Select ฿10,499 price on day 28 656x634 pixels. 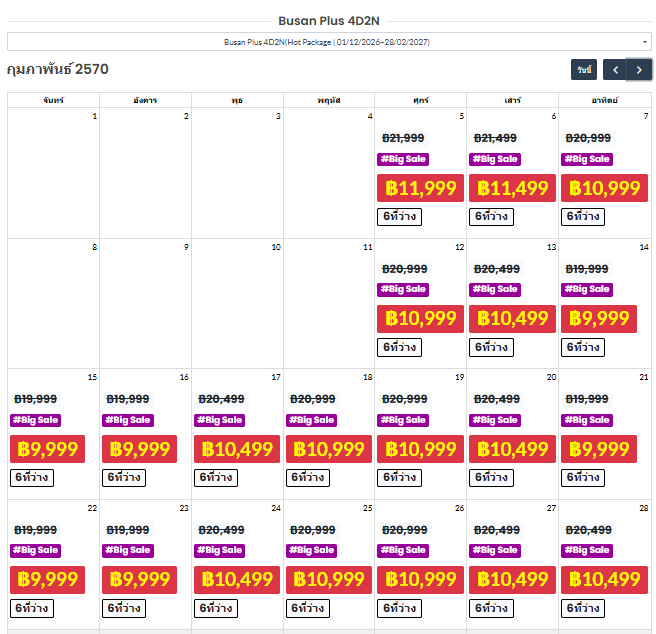(x=604, y=580)
